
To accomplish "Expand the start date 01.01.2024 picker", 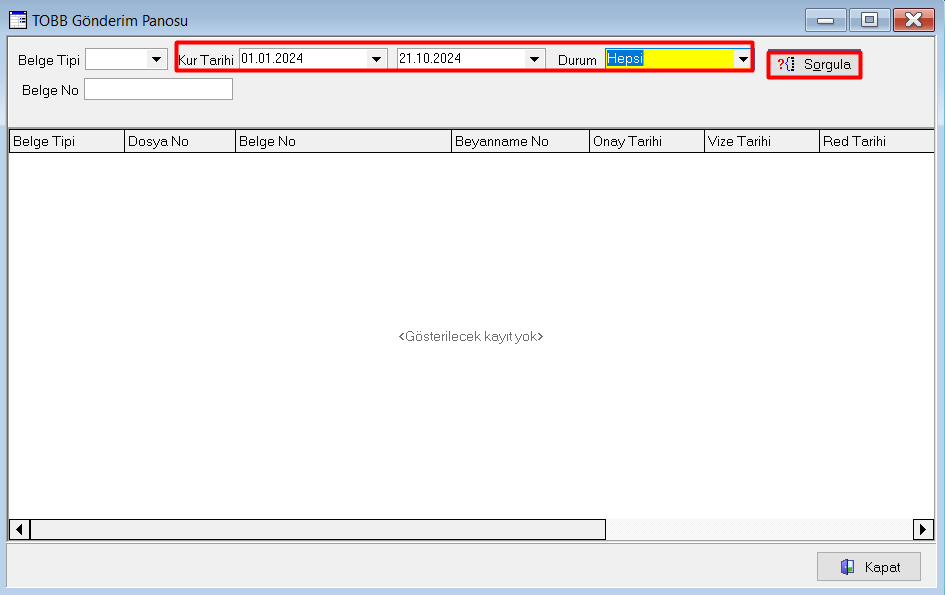I will click(377, 59).
